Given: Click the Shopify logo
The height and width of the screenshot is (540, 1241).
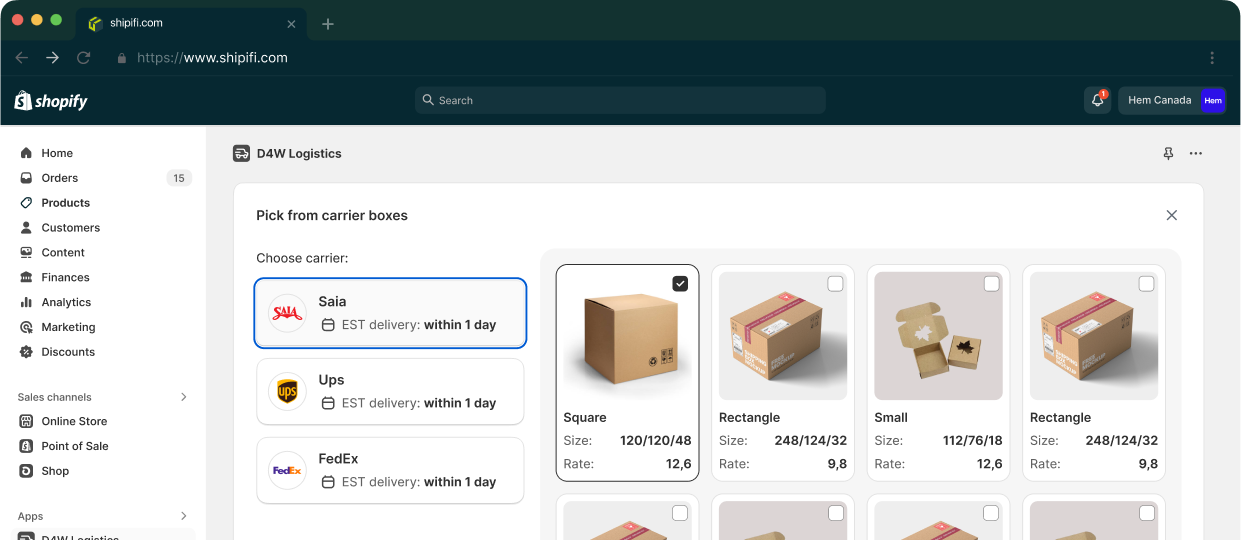Looking at the screenshot, I should pyautogui.click(x=51, y=100).
